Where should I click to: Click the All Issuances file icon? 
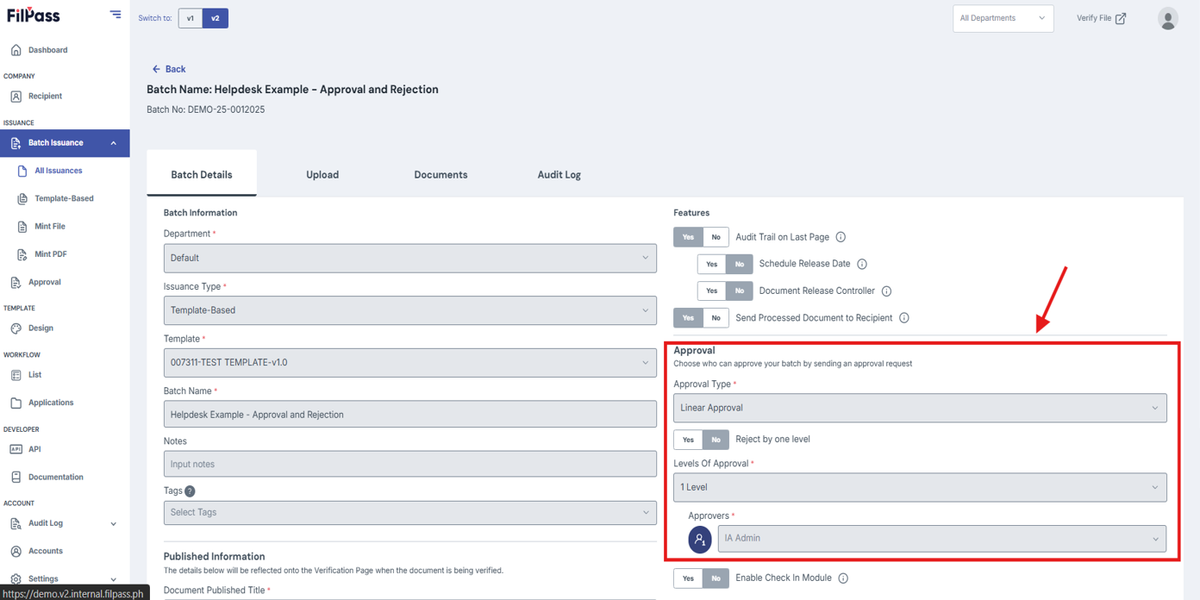24,171
